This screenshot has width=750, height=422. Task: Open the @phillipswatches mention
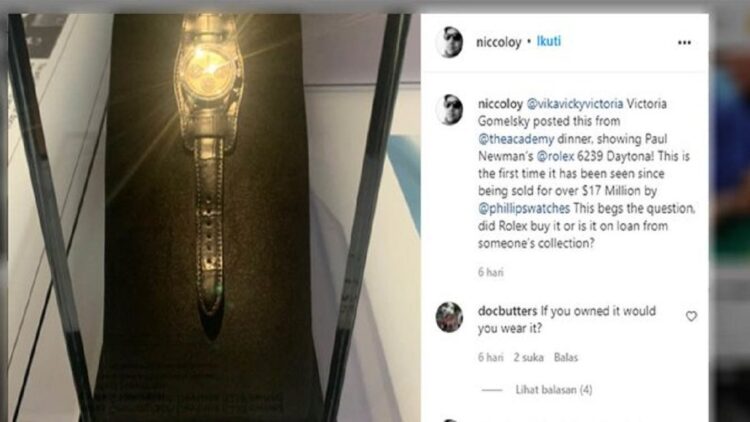[524, 209]
